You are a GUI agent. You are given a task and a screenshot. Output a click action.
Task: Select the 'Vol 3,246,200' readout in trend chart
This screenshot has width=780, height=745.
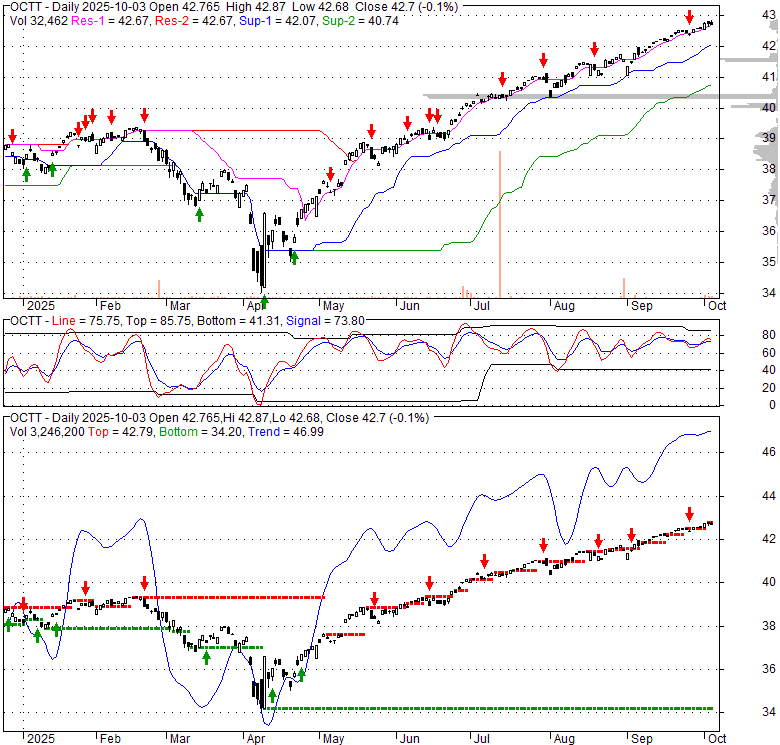tap(47, 432)
